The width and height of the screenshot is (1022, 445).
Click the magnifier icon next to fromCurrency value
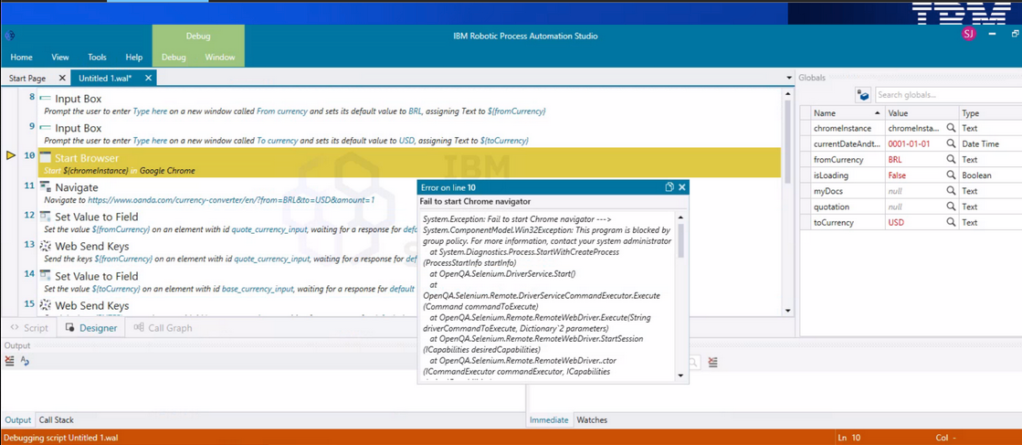click(951, 160)
